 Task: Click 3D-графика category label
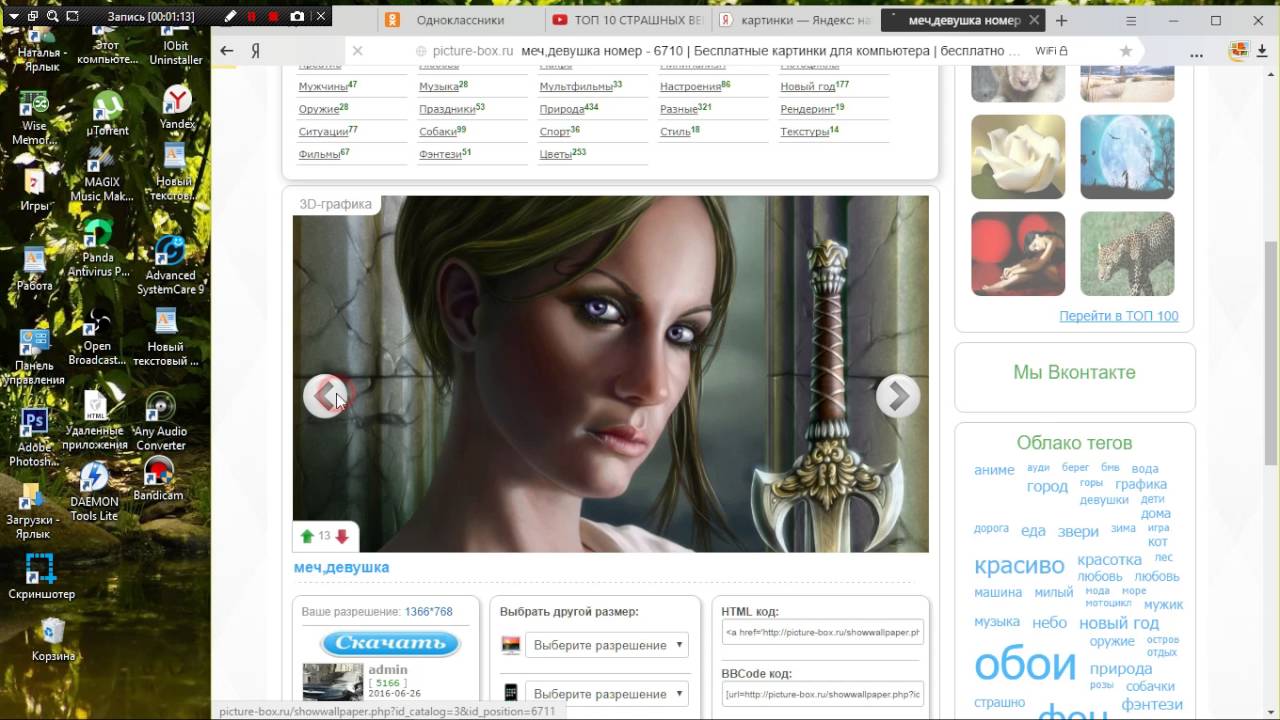click(x=335, y=204)
